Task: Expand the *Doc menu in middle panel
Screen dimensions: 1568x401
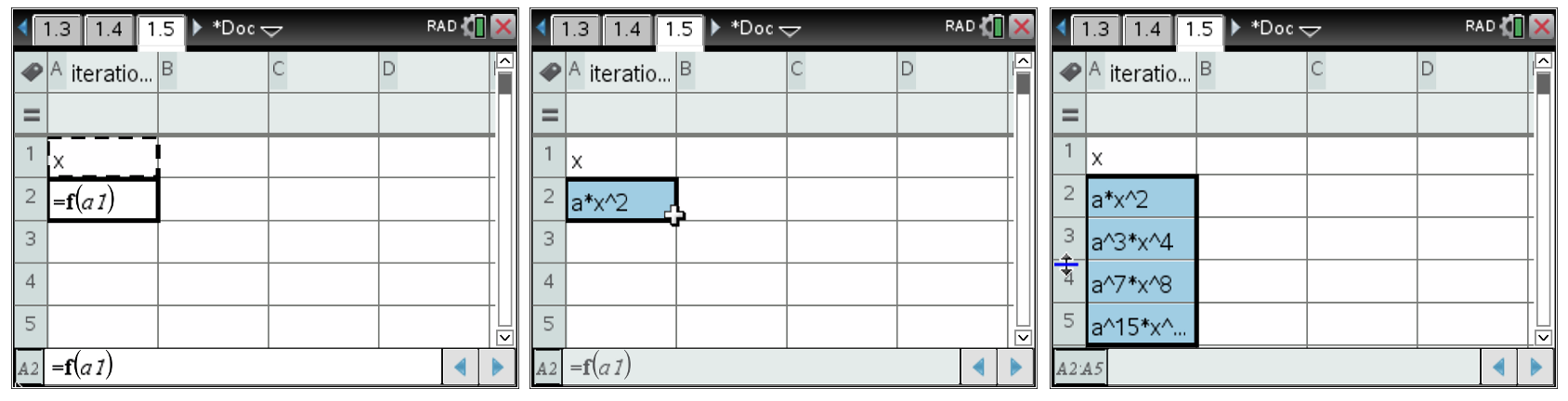Action: tap(790, 31)
